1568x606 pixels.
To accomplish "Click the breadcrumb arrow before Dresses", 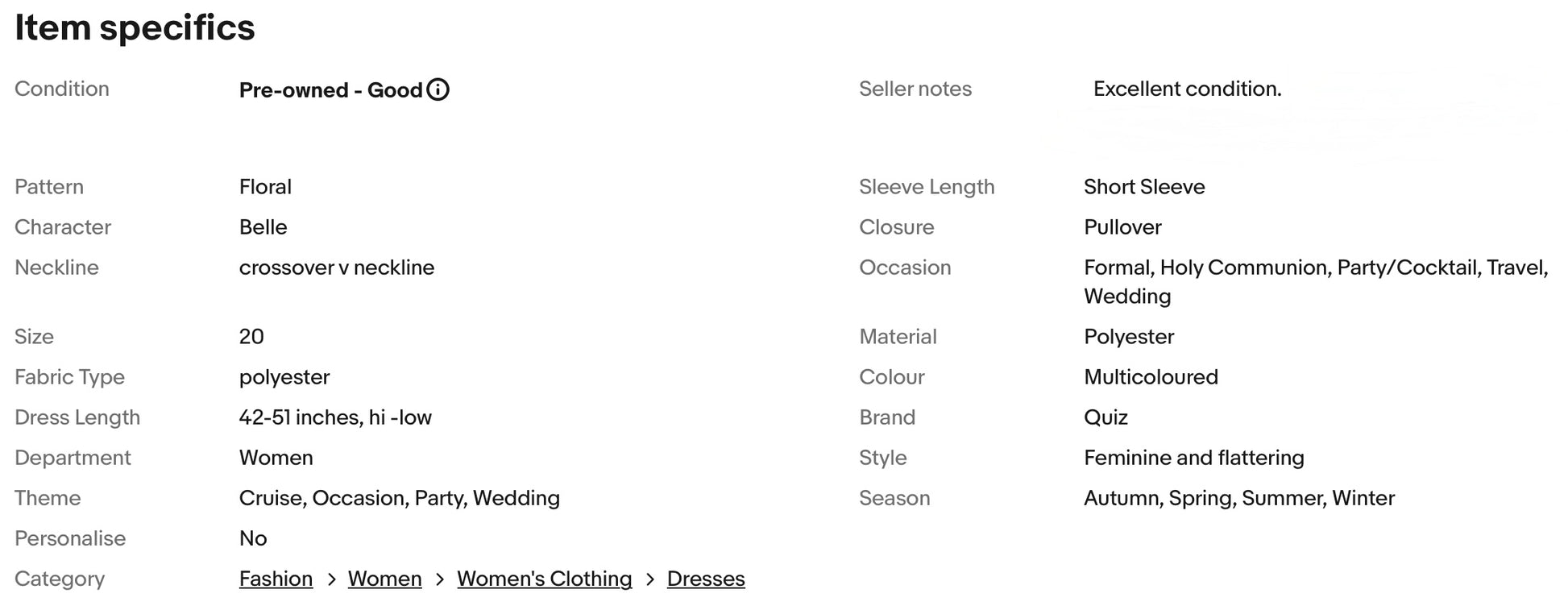I will (650, 579).
